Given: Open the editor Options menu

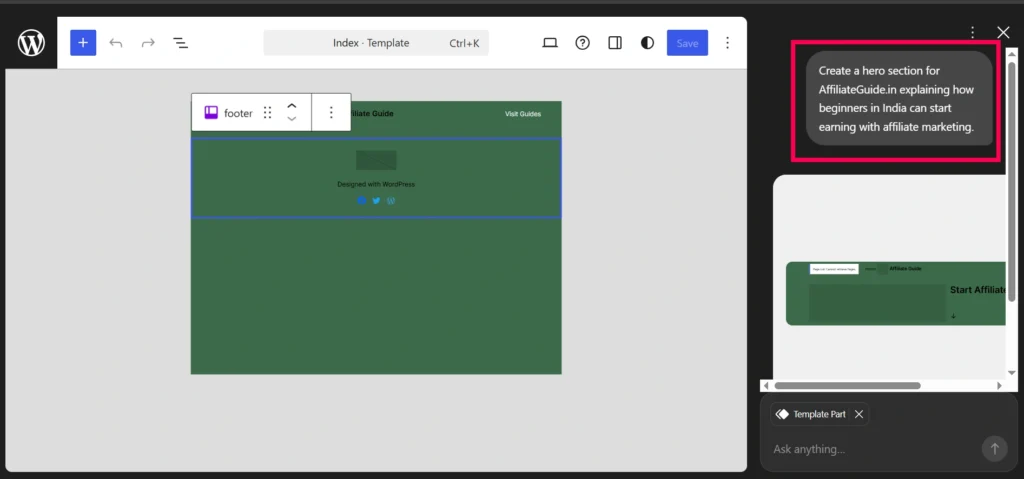Looking at the screenshot, I should (727, 43).
